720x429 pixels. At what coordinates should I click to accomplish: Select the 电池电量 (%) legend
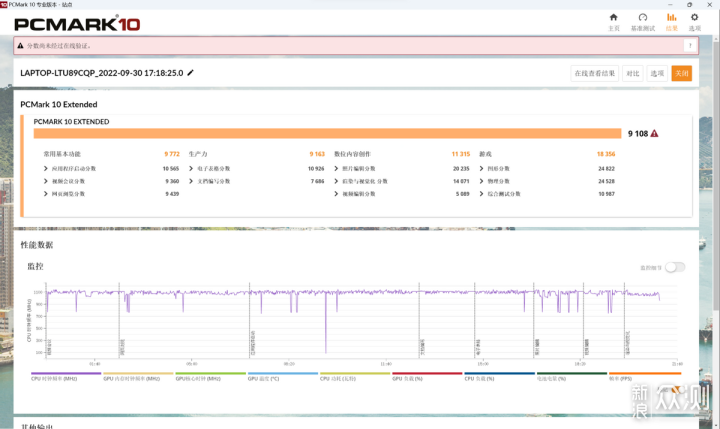tap(572, 377)
